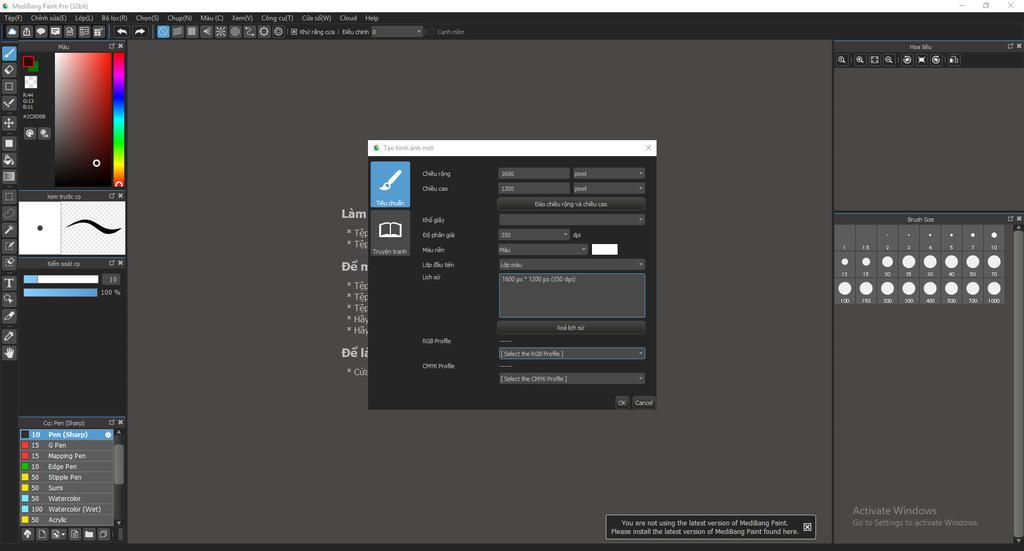The height and width of the screenshot is (551, 1024).
Task: Dismiss the update notification message
Action: pos(807,527)
